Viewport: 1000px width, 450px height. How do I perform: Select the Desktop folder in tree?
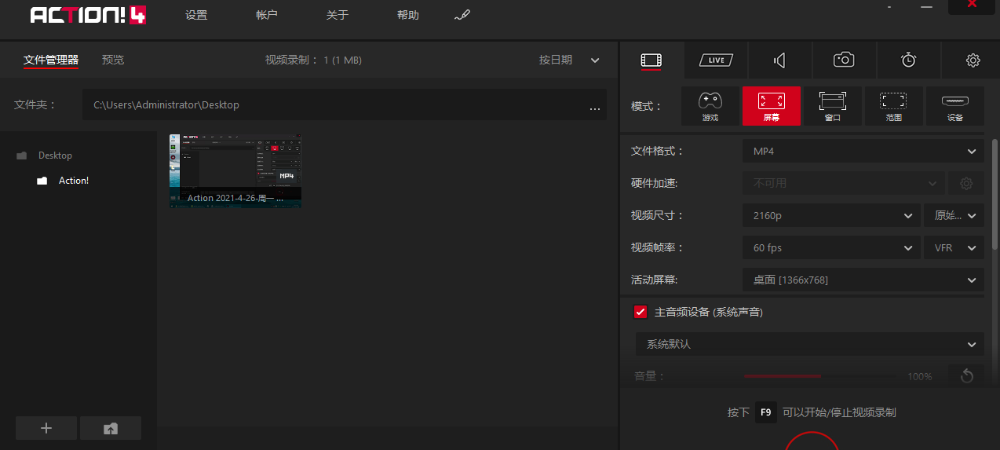(x=55, y=155)
